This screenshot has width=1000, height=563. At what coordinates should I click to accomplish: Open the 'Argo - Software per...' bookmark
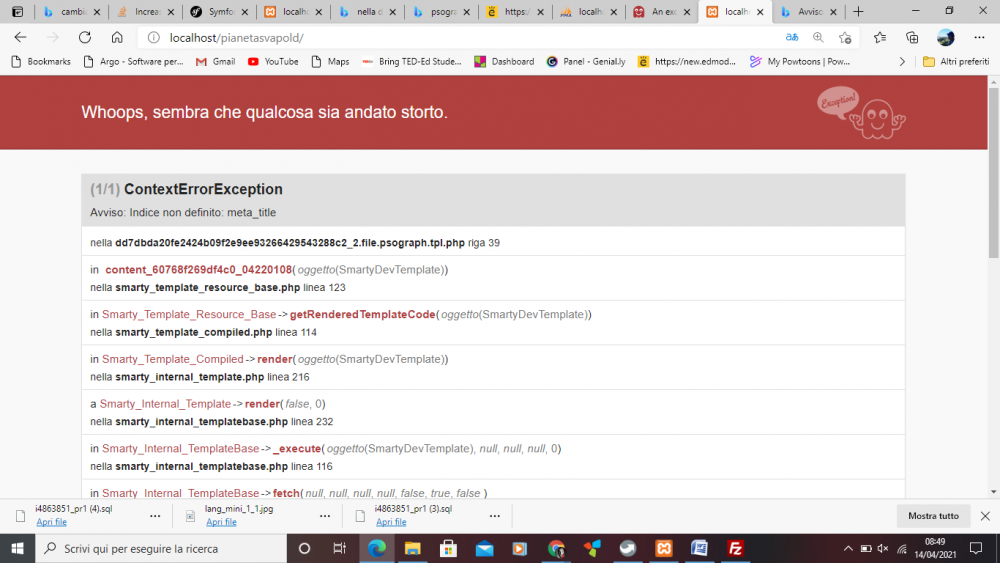[133, 62]
